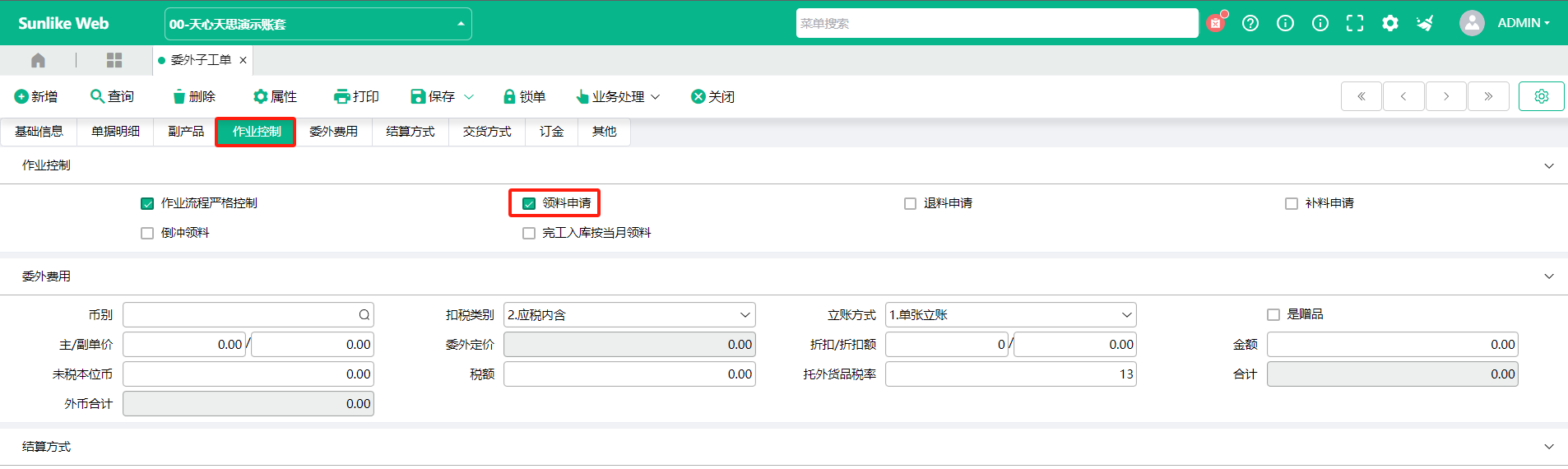Switch to the 单据明细 tab

115,132
